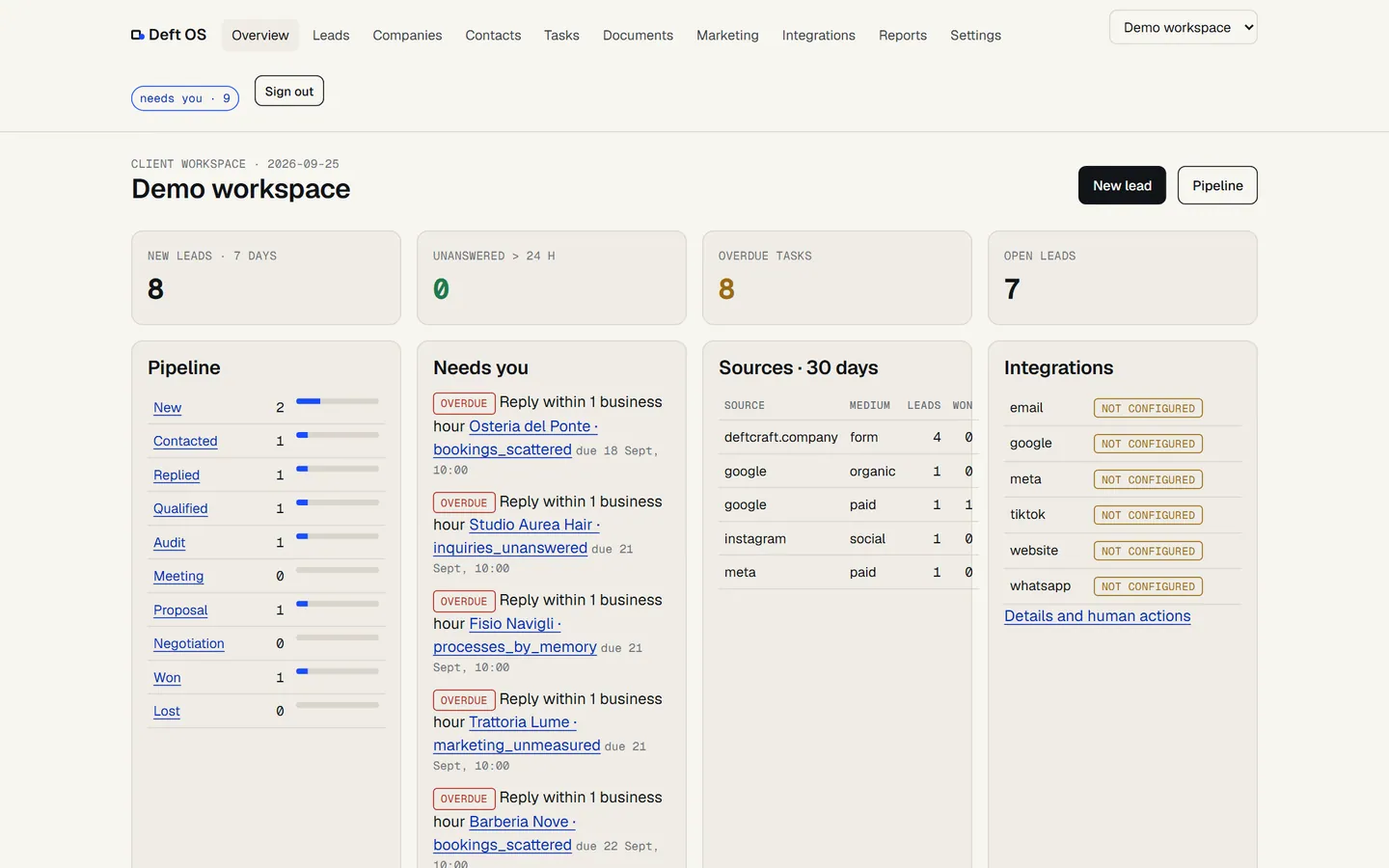Open the New pipeline stage

tap(167, 408)
